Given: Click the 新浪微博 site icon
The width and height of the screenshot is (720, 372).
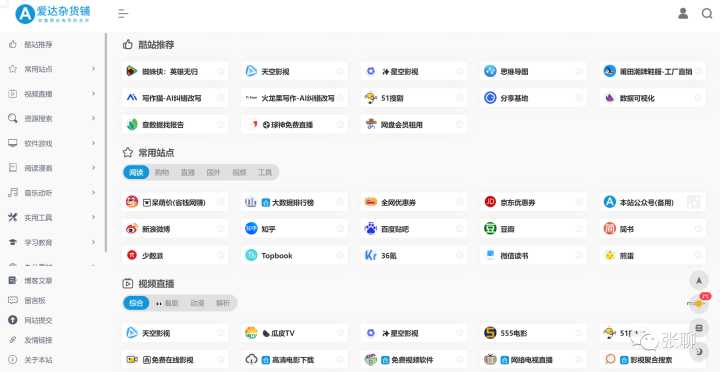Looking at the screenshot, I should pyautogui.click(x=132, y=228).
